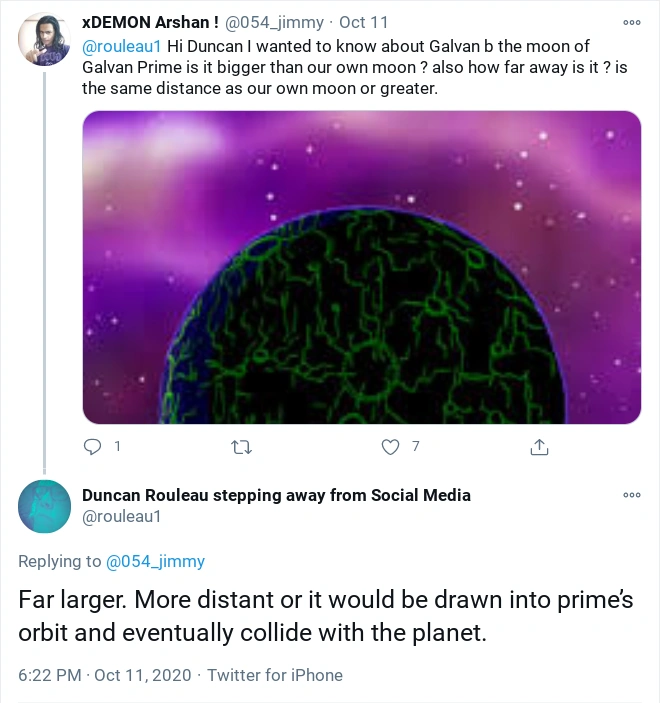Open more options on xDEMON Arshan's tweet
This screenshot has width=660, height=703.
631,23
